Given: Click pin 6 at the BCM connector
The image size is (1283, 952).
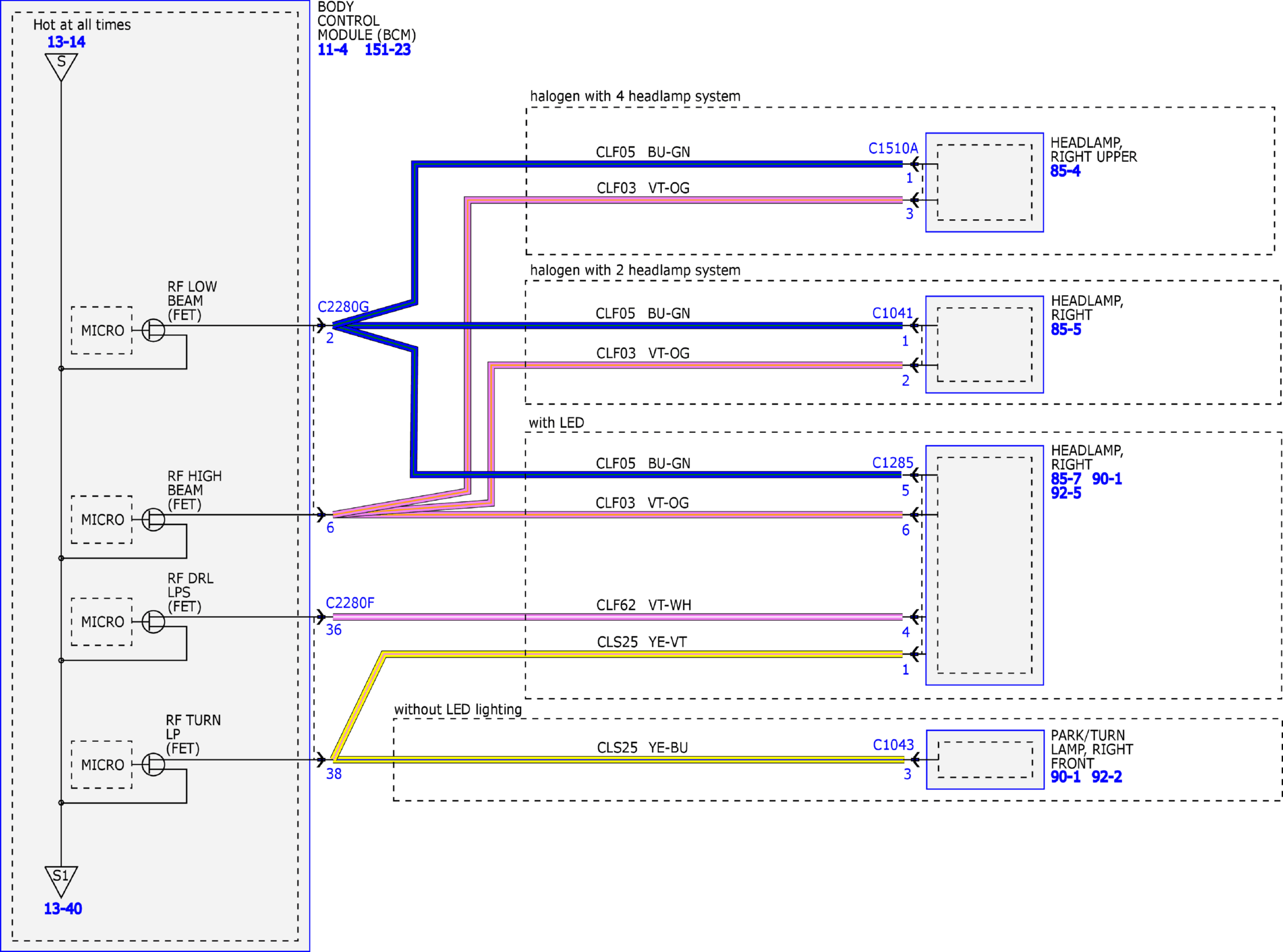Looking at the screenshot, I should tap(330, 528).
